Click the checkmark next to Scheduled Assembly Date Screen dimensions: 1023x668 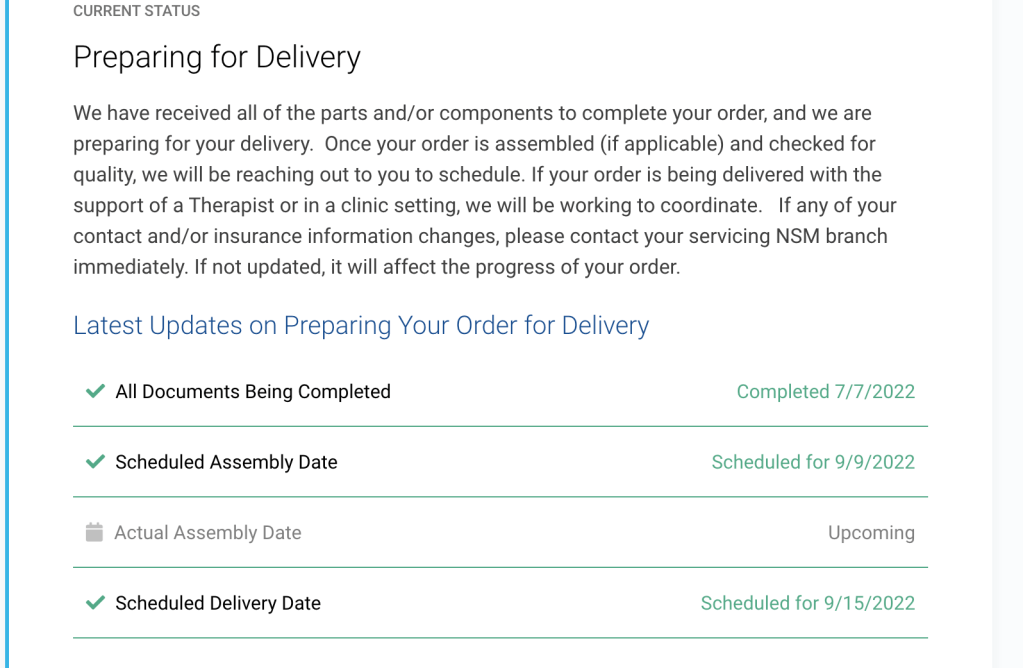95,462
